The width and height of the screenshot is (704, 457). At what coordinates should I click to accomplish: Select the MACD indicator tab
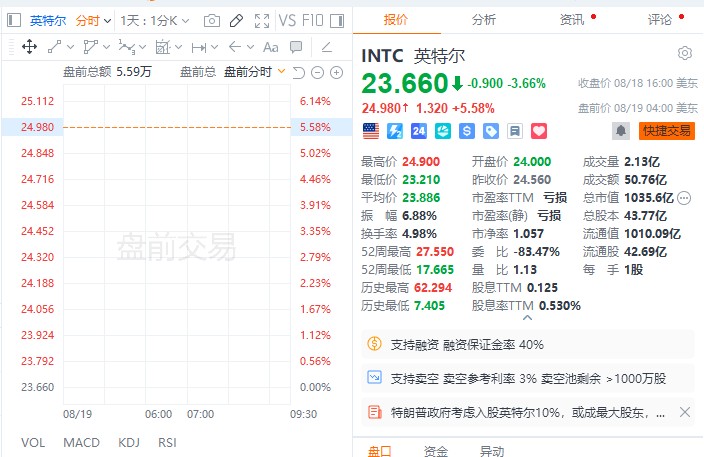[x=81, y=443]
